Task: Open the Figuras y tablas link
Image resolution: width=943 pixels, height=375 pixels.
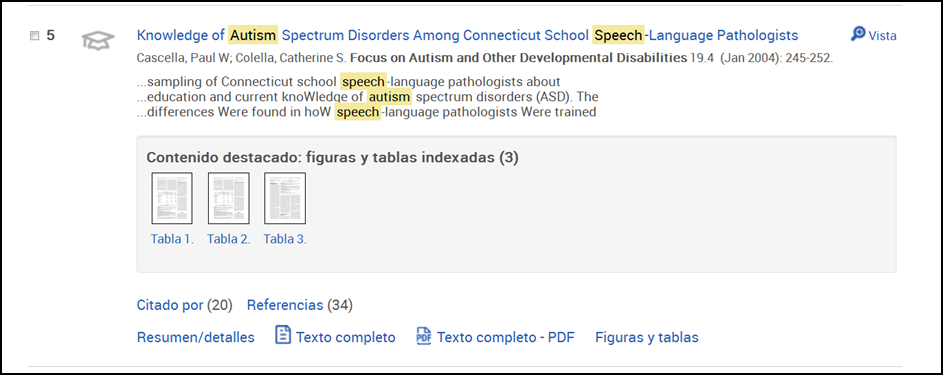Action: coord(647,337)
